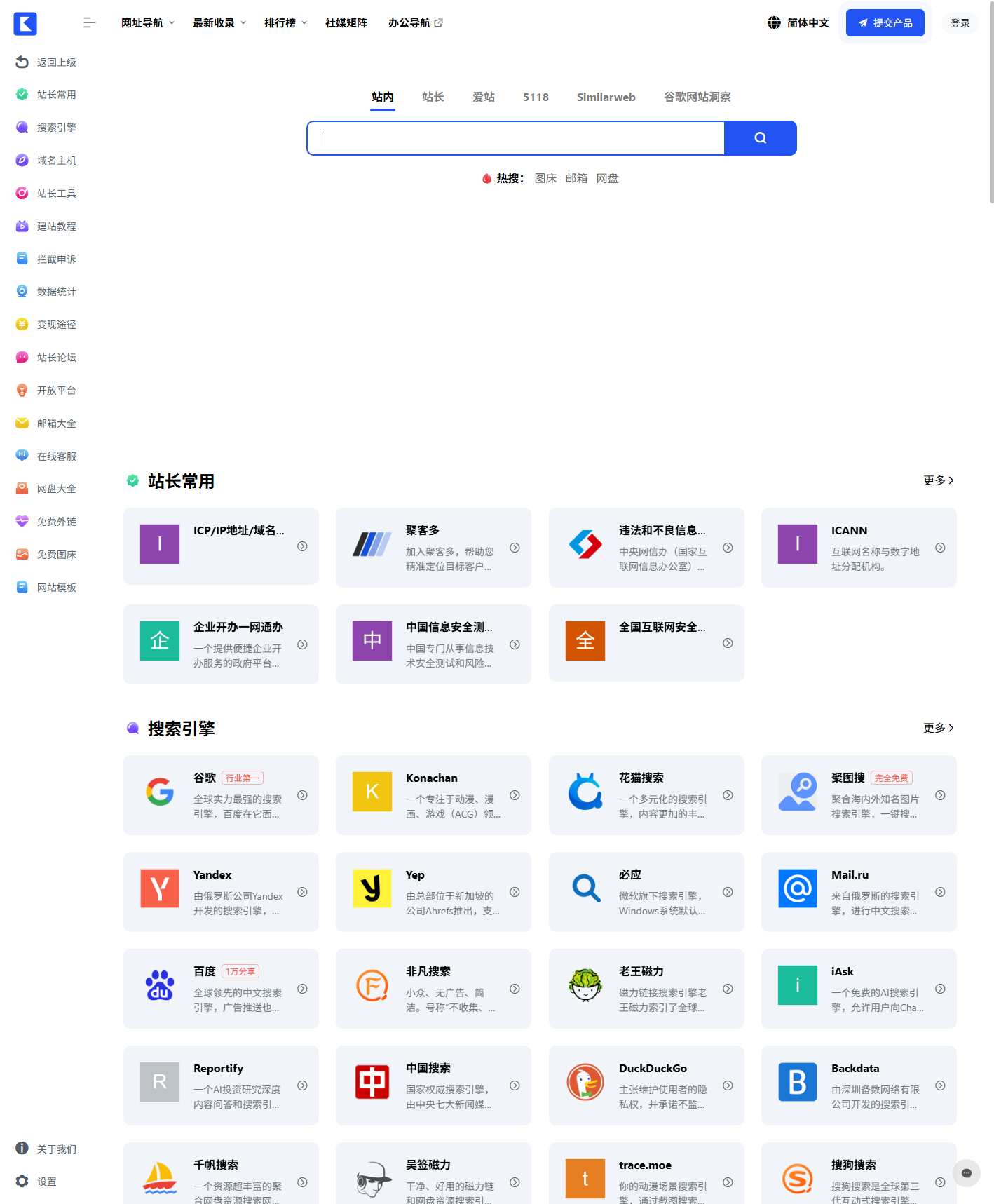
Task: Click the 聚客多 striped logo icon
Action: click(x=372, y=544)
